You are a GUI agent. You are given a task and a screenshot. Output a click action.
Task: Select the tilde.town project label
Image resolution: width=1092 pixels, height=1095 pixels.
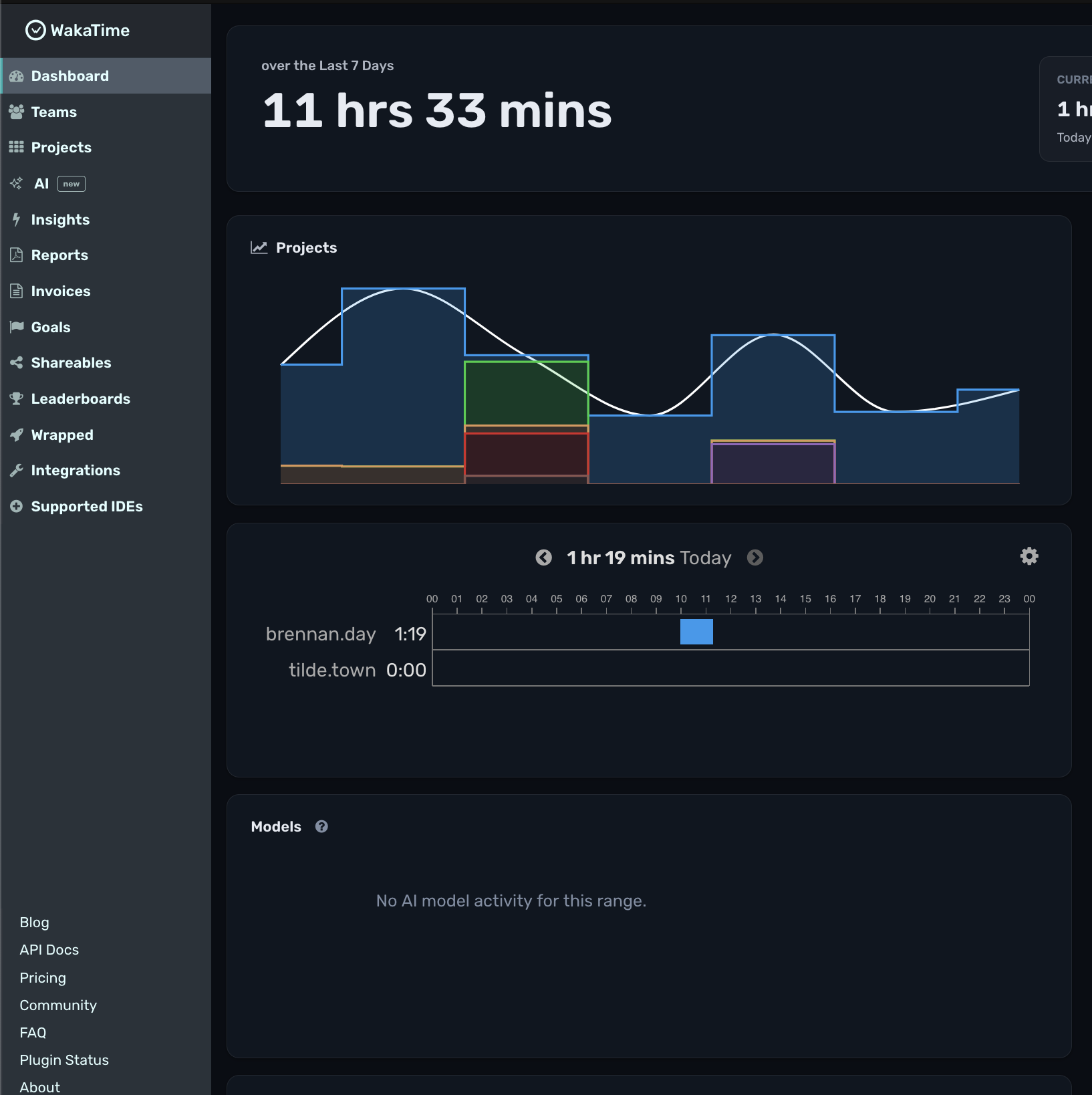[x=332, y=670]
